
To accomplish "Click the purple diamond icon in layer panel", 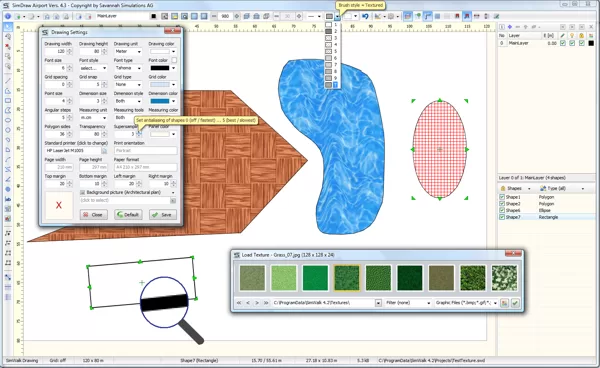I will [510, 27].
